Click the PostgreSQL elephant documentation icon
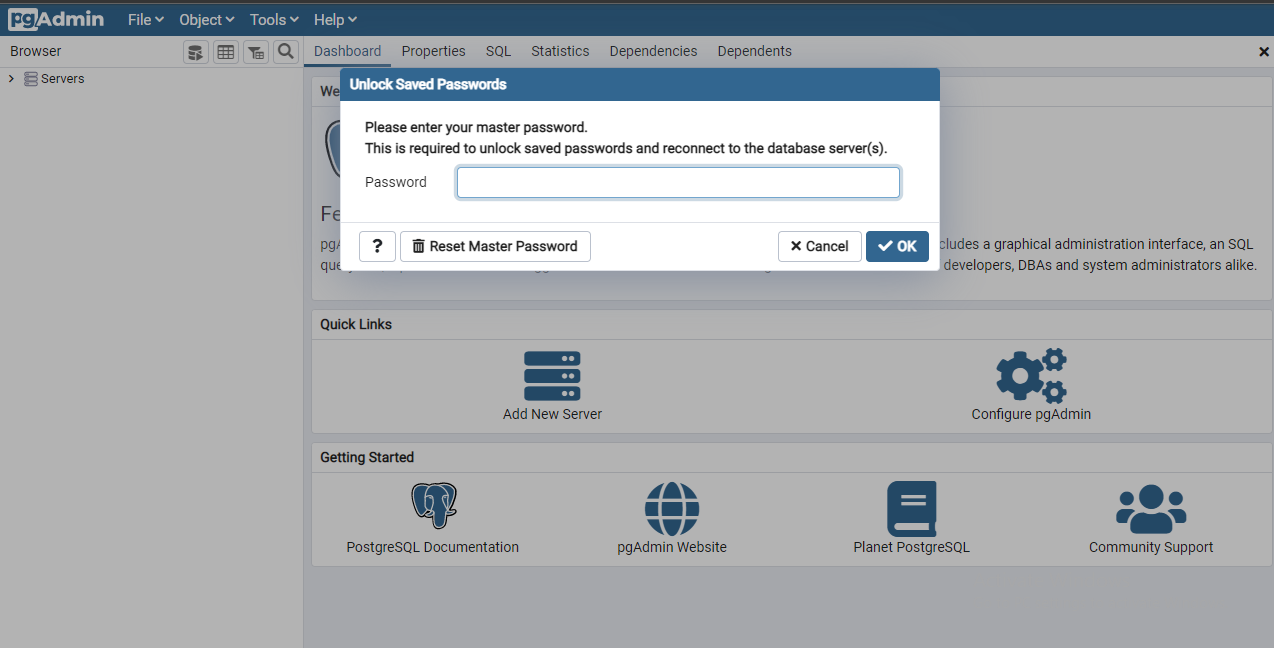This screenshot has height=648, width=1274. point(433,506)
